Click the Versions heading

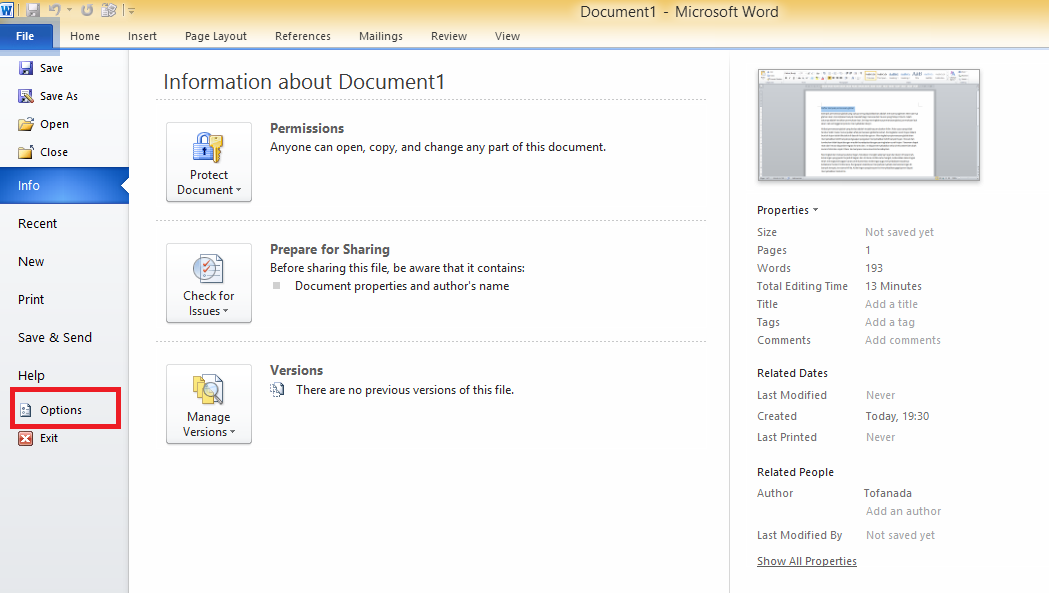[x=296, y=371]
